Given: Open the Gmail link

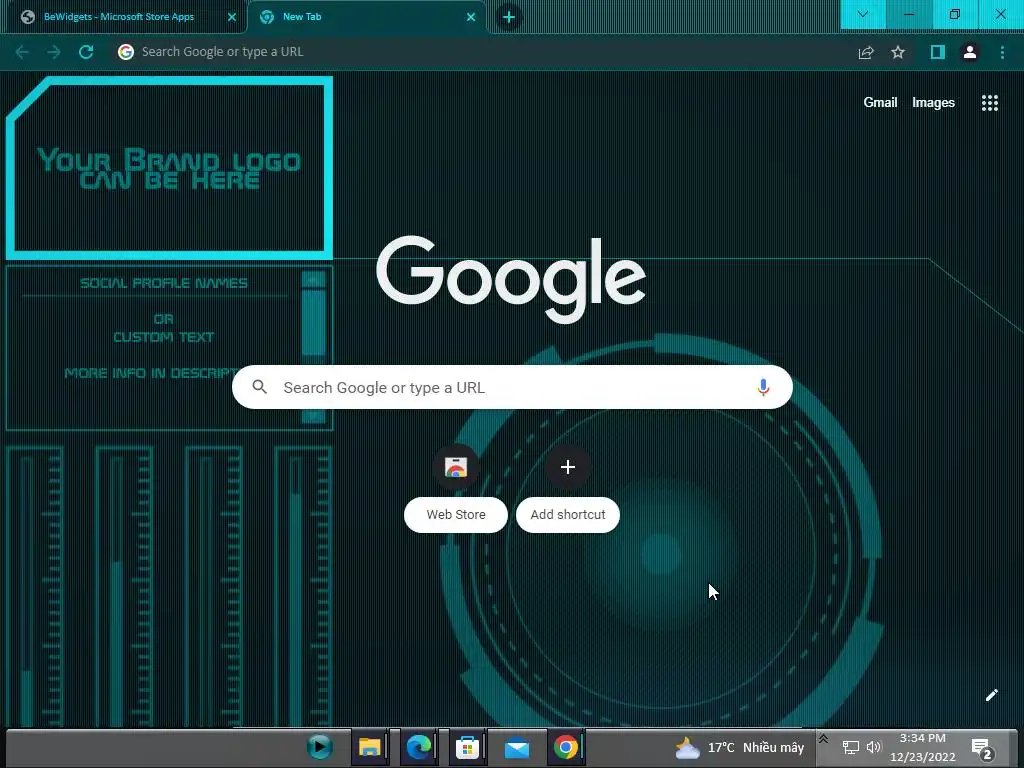Looking at the screenshot, I should [880, 103].
